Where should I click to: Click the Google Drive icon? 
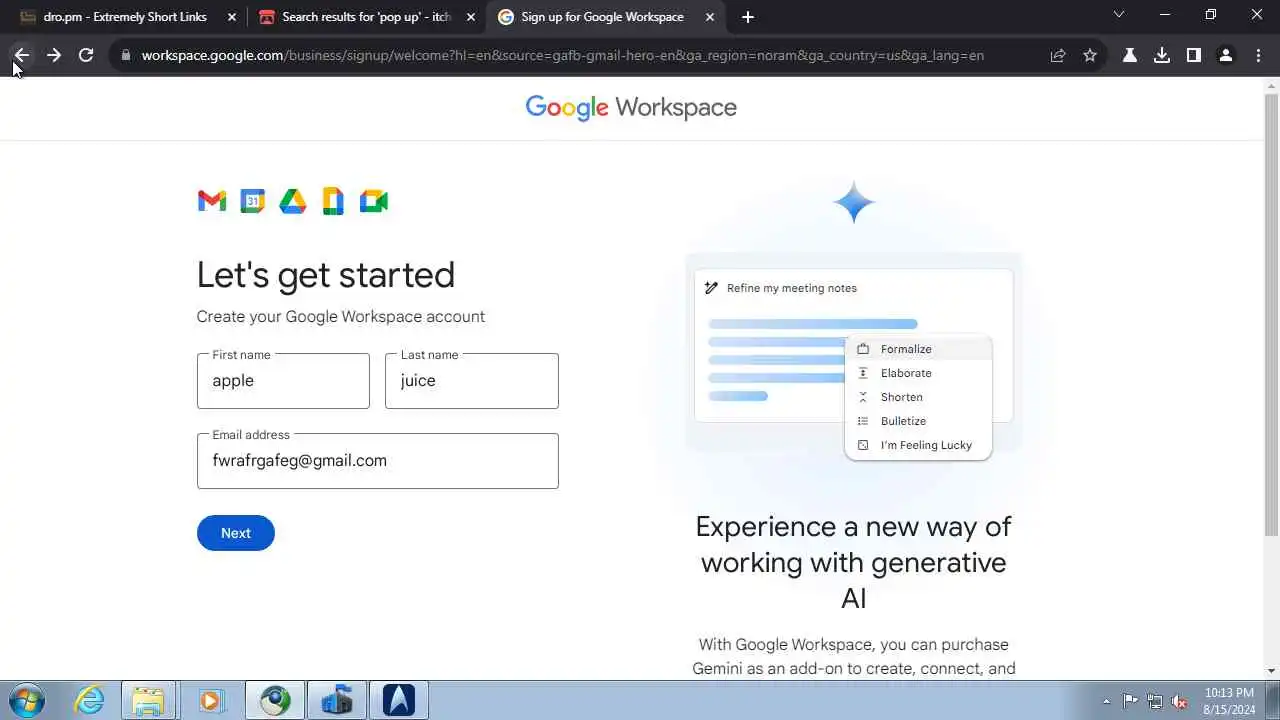click(292, 201)
